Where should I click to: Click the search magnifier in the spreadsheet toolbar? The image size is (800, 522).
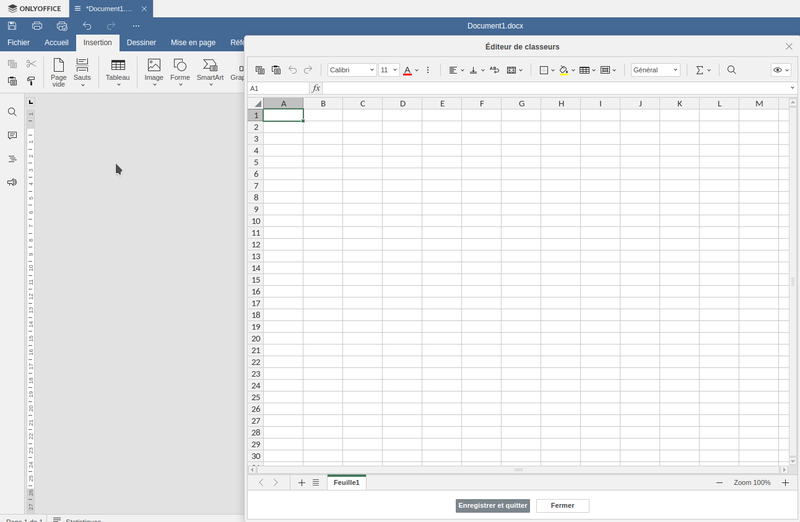coord(732,70)
